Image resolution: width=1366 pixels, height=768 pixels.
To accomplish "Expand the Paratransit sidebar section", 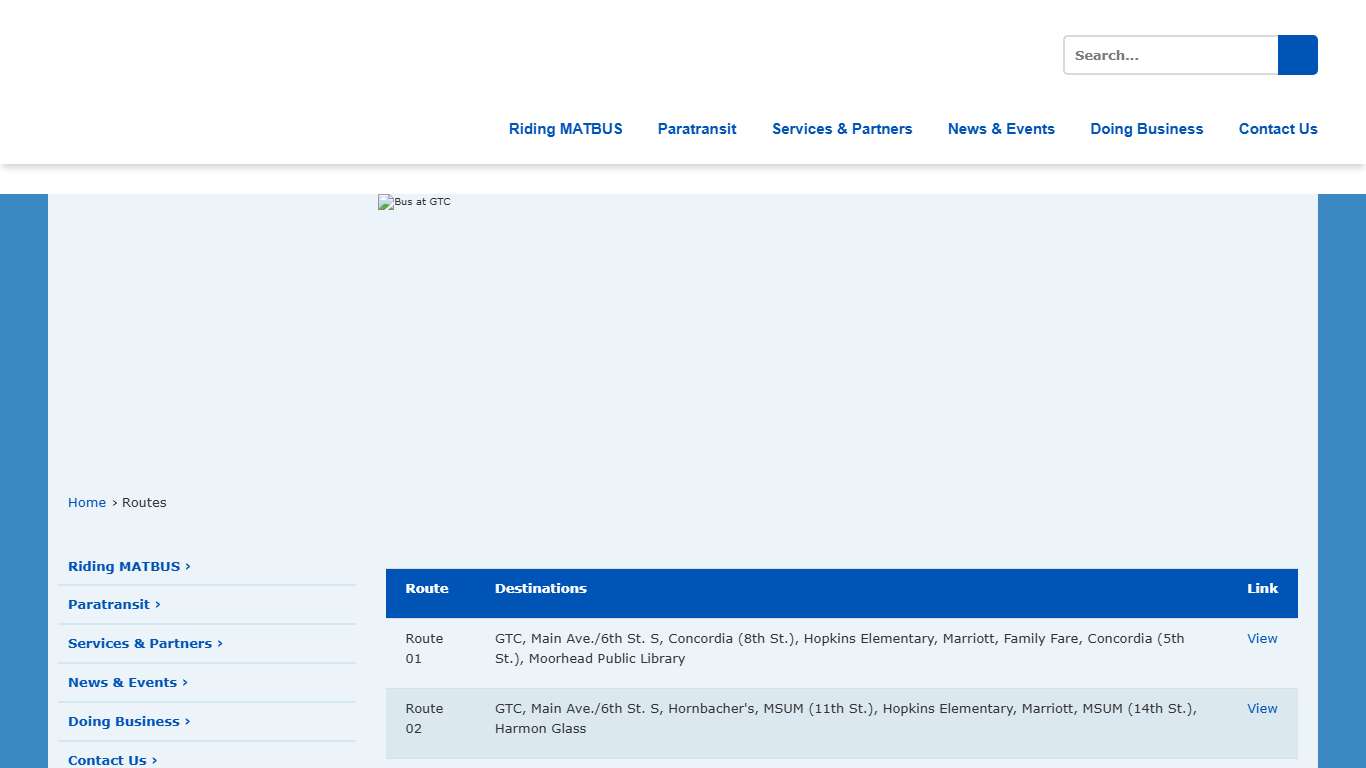I will (114, 605).
